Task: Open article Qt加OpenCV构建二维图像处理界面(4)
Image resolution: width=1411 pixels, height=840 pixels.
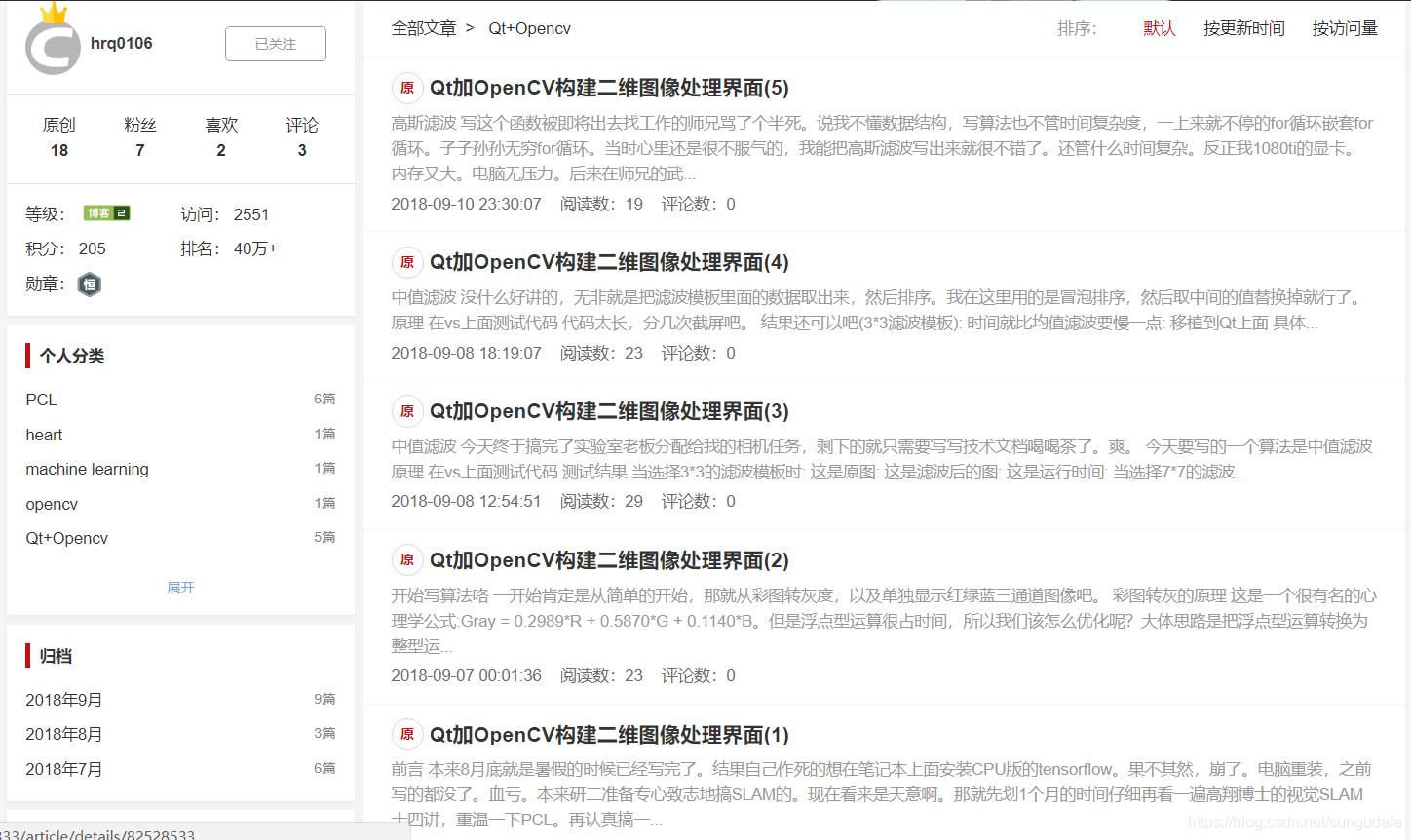Action: [610, 262]
